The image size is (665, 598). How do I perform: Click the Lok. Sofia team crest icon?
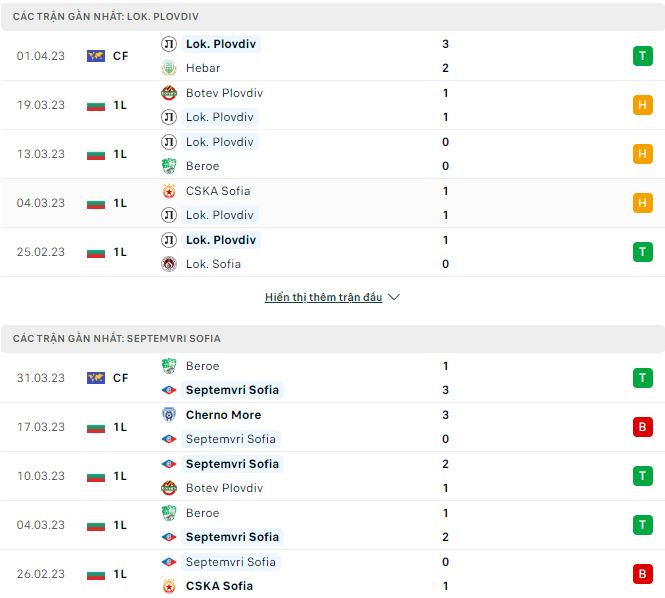tap(169, 264)
